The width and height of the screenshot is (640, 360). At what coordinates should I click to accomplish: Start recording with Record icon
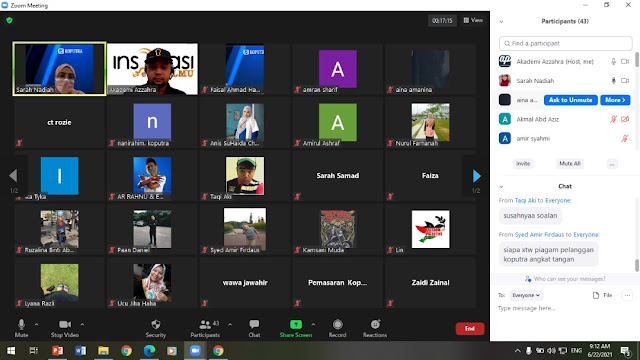(x=337, y=328)
